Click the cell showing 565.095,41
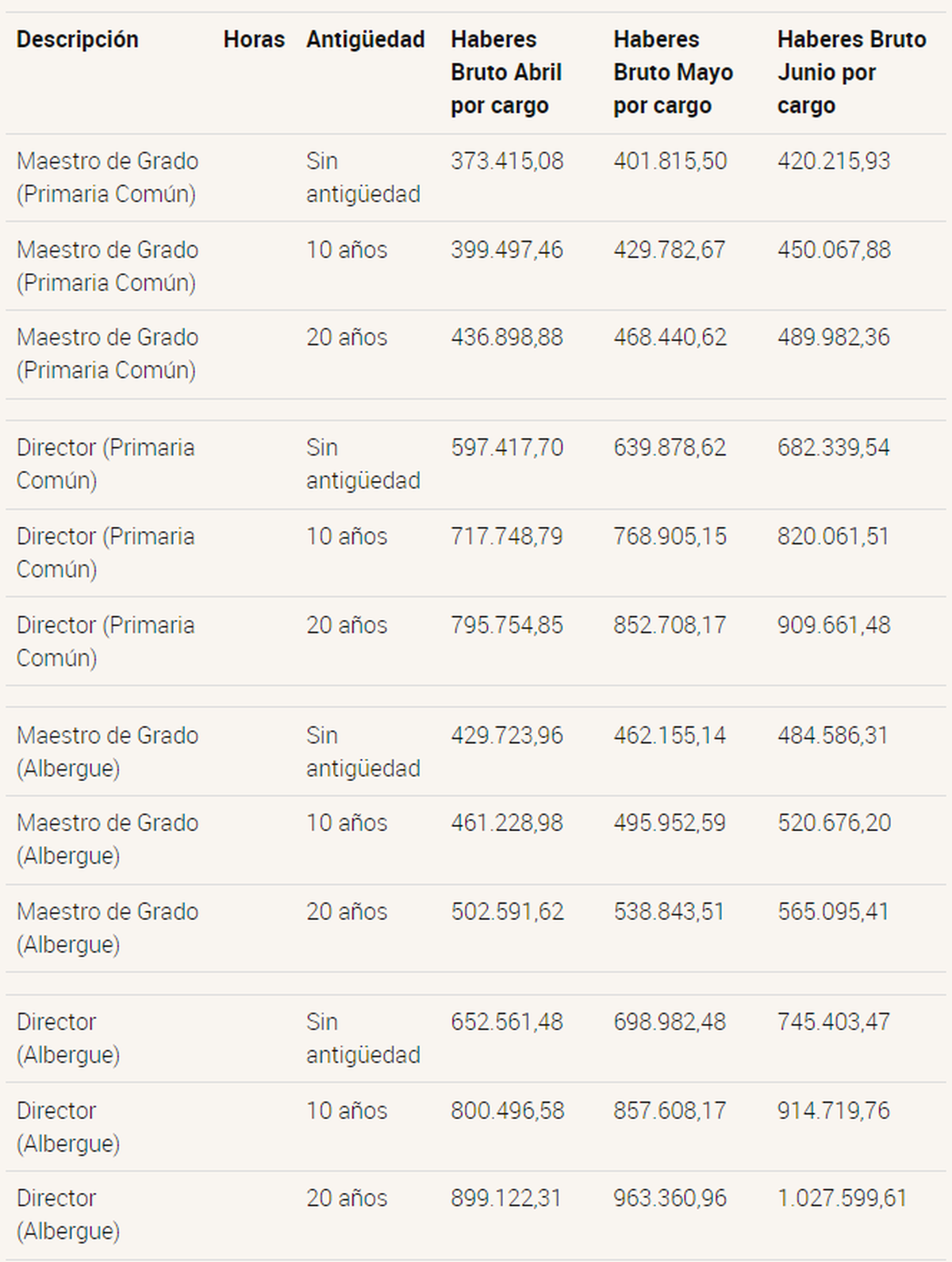The height and width of the screenshot is (1262, 952). pyautogui.click(x=833, y=912)
